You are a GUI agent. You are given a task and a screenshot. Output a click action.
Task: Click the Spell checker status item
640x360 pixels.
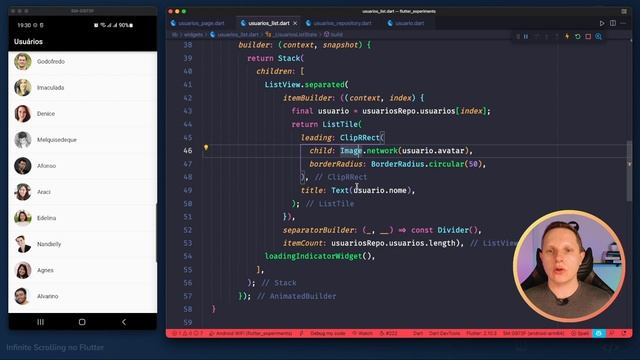pos(580,333)
